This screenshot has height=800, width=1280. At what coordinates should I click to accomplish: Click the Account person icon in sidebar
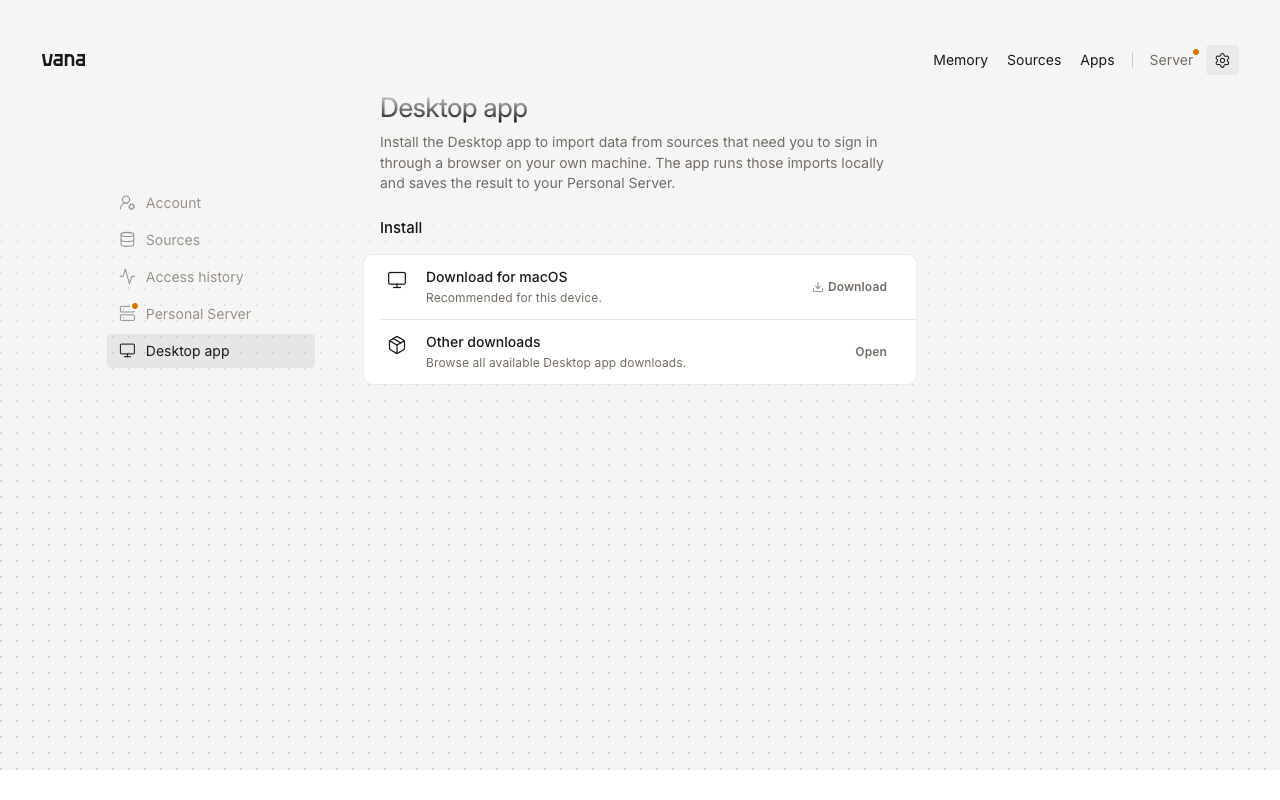click(127, 203)
